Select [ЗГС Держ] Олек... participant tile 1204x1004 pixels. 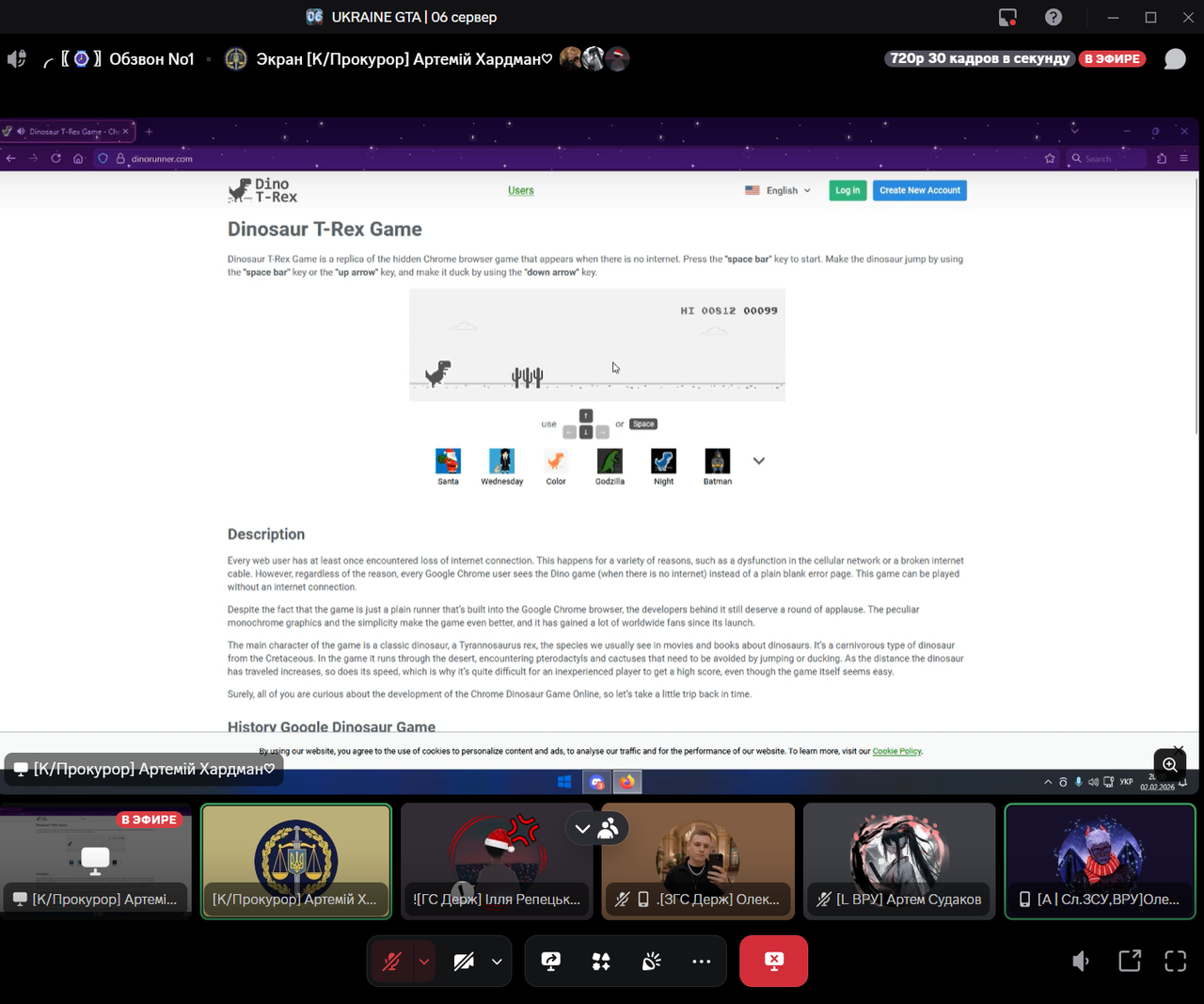tap(698, 861)
